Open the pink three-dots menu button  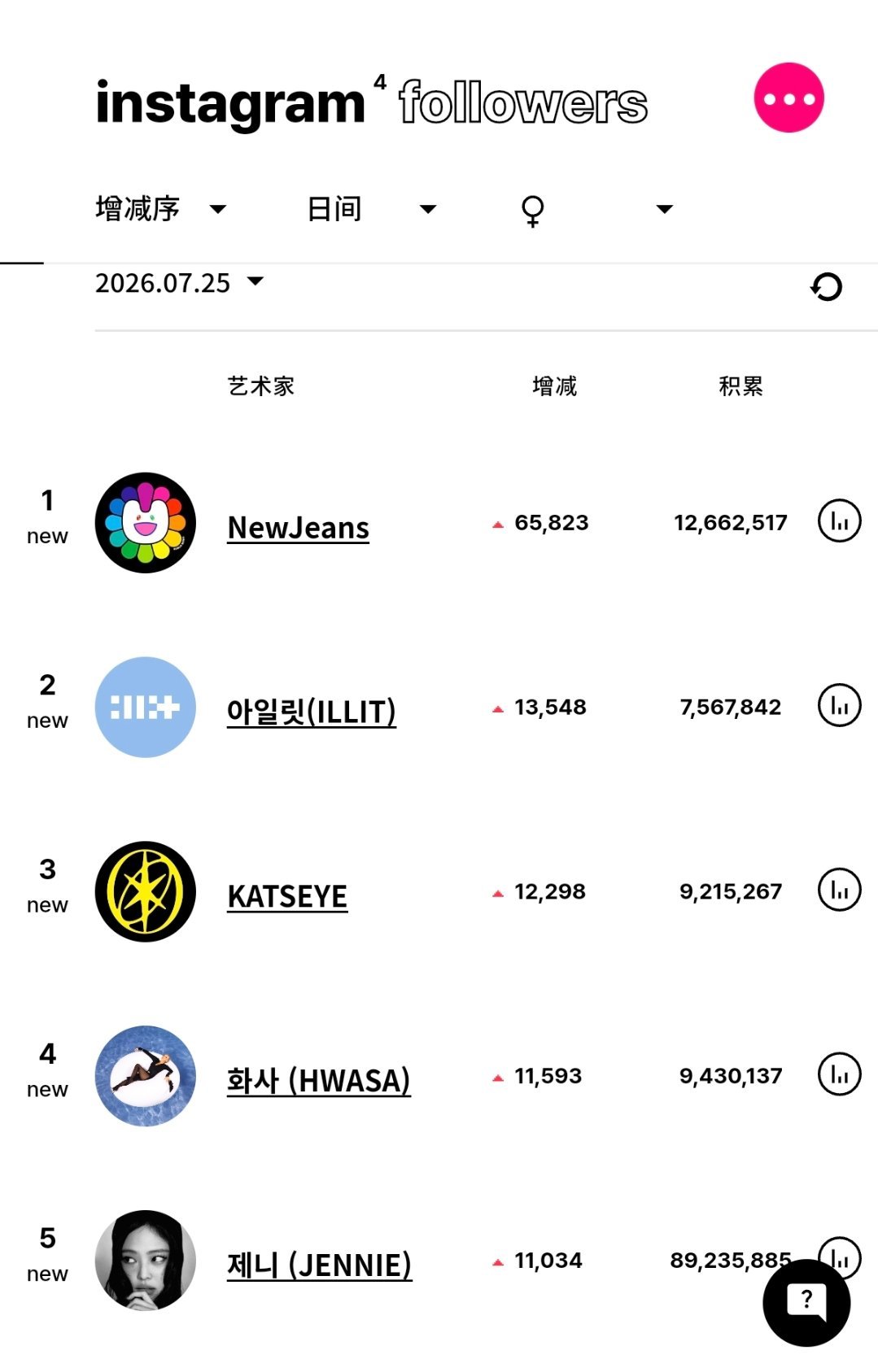tap(788, 98)
